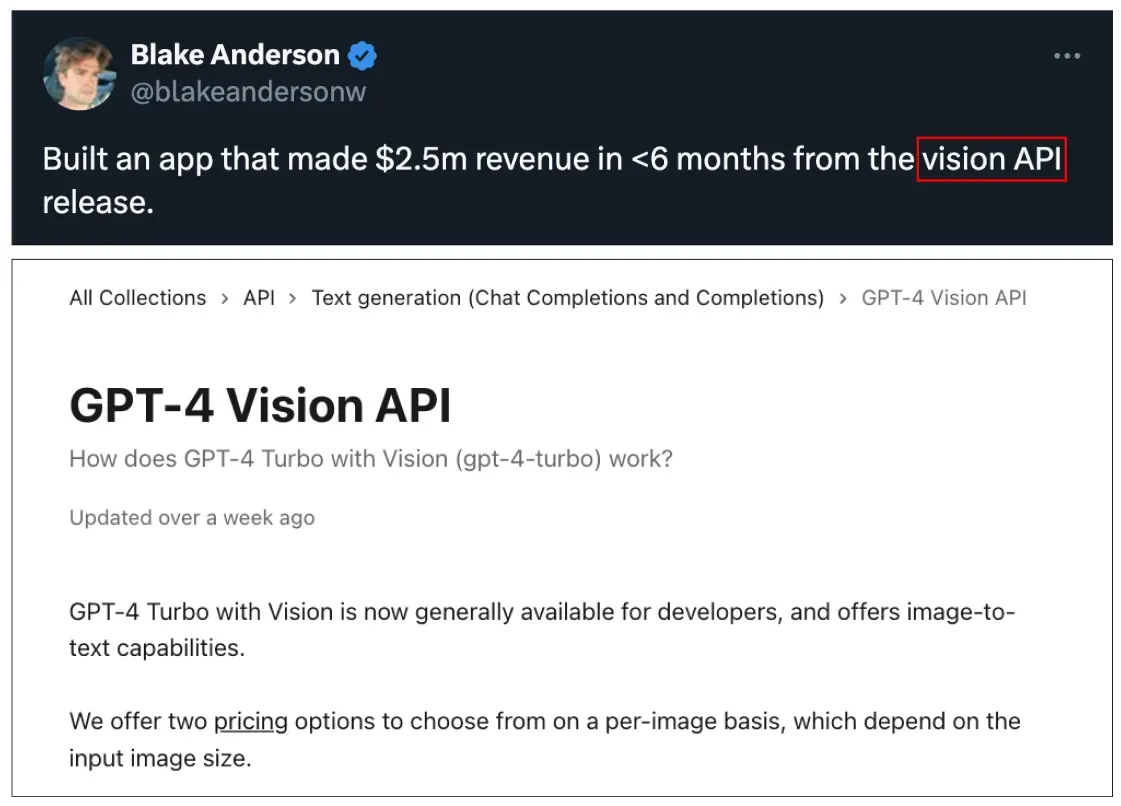1121x806 pixels.
Task: Click the API breadcrumb link
Action: click(258, 297)
